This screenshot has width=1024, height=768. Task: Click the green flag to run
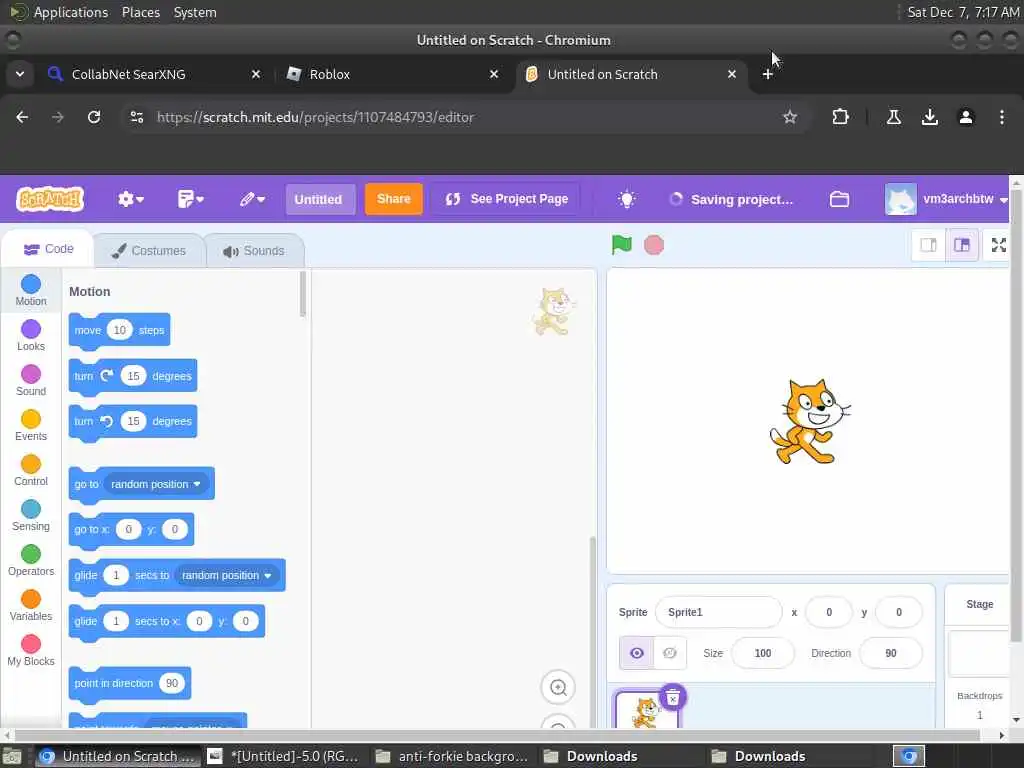point(622,245)
